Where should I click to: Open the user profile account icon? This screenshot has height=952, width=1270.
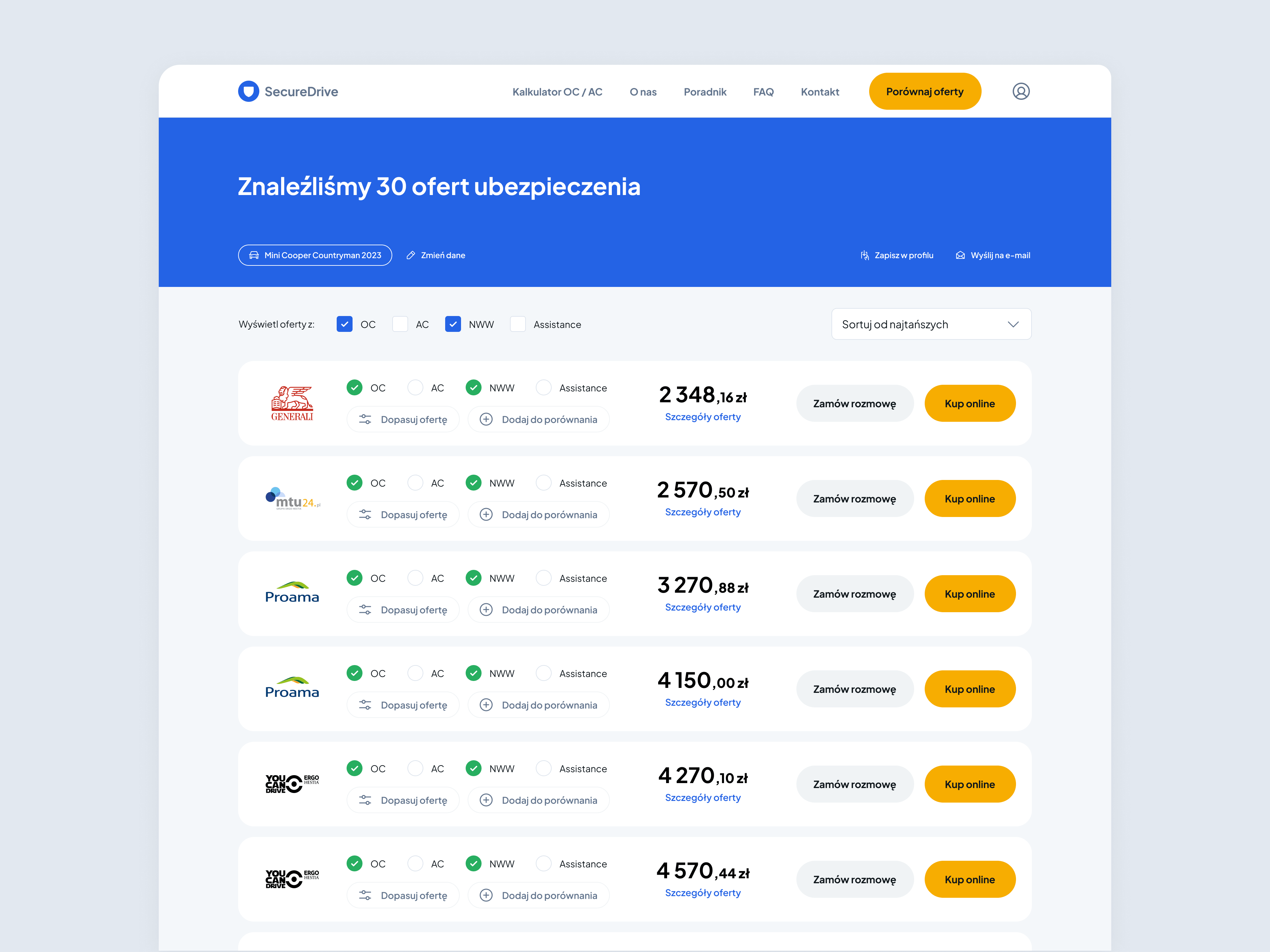1020,91
